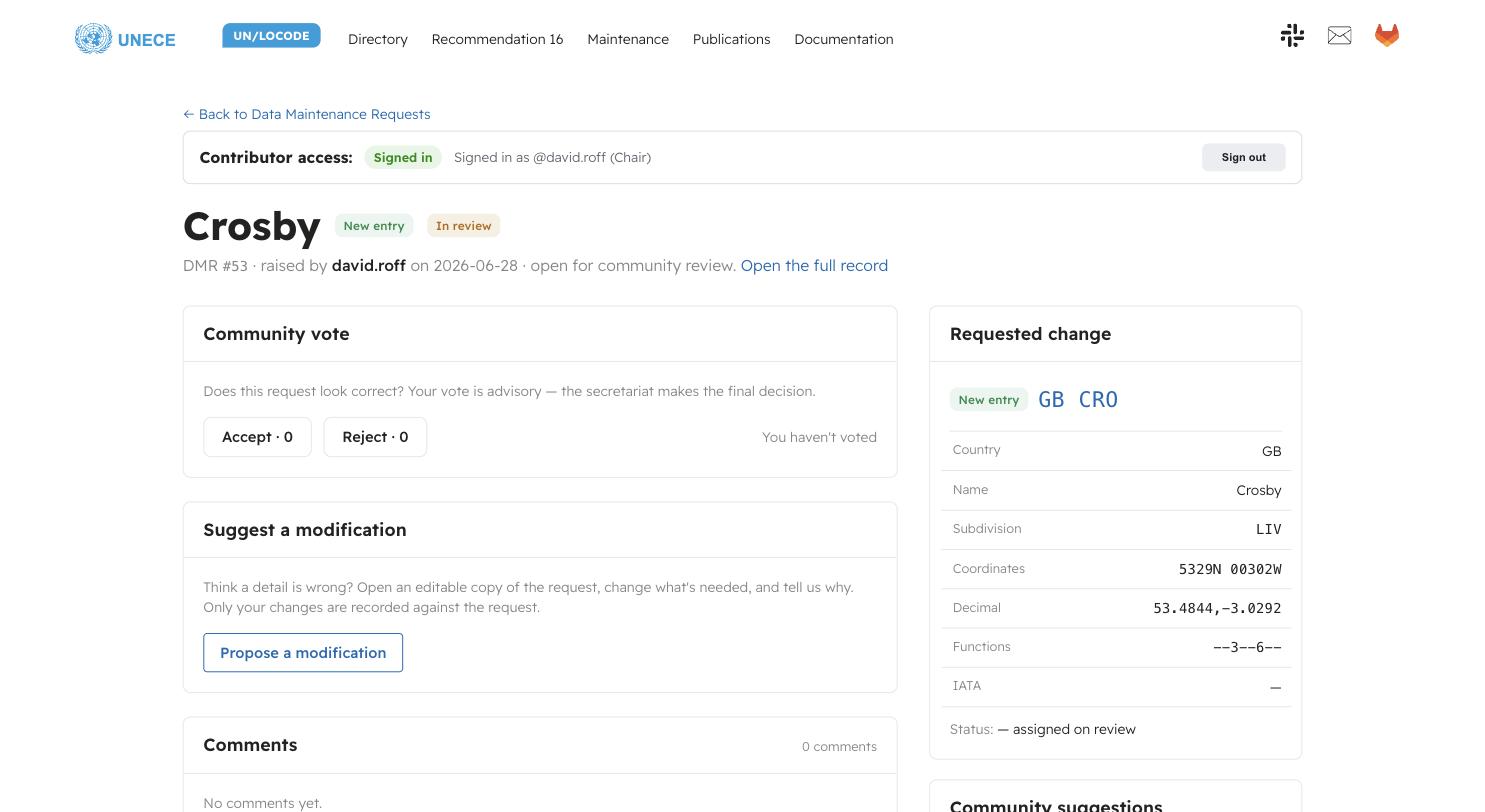This screenshot has height=812, width=1485.
Task: Click the New entry badge beside Crosby title
Action: click(374, 226)
